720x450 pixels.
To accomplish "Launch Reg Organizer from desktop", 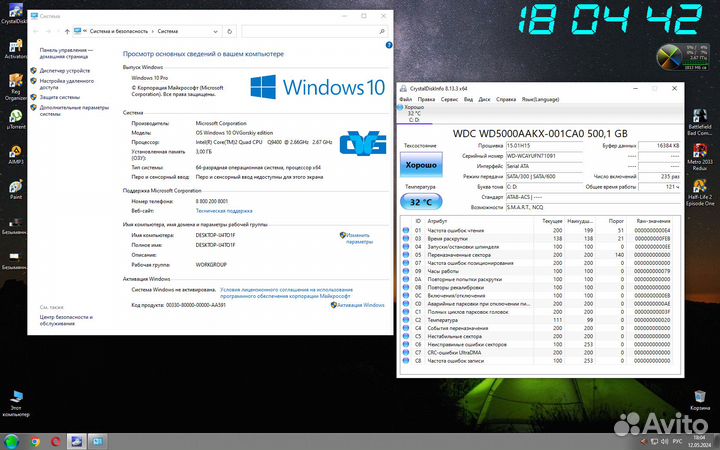I will (15, 87).
